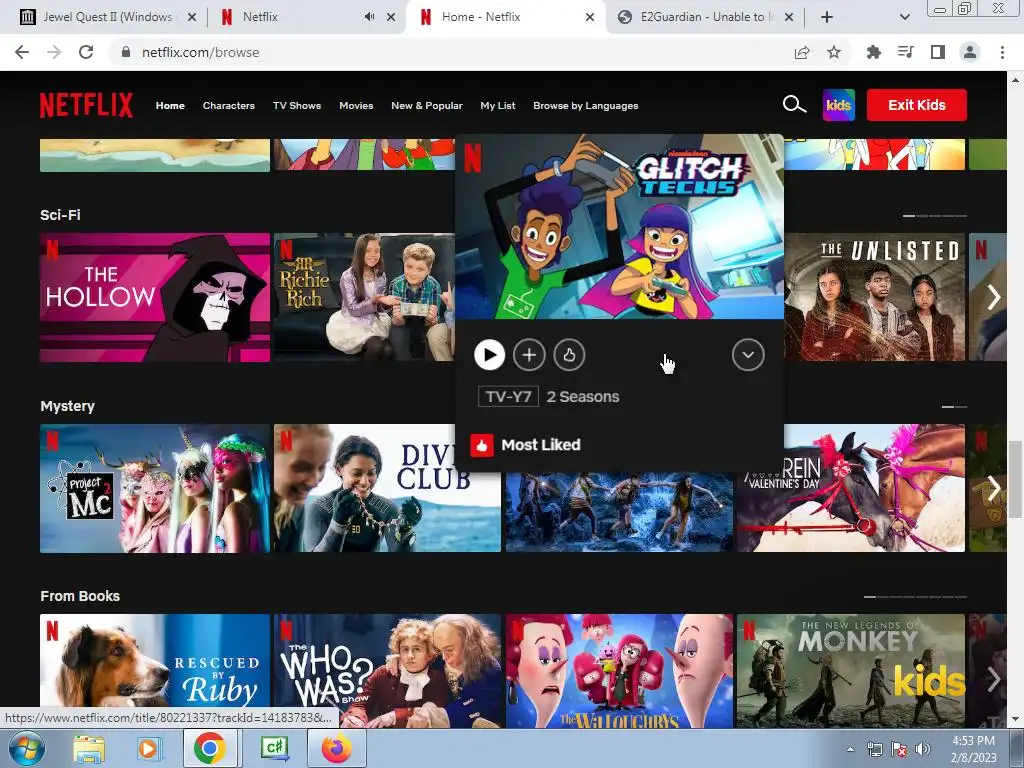Click the TV-Y7 maturity rating
The image size is (1024, 768).
click(508, 396)
